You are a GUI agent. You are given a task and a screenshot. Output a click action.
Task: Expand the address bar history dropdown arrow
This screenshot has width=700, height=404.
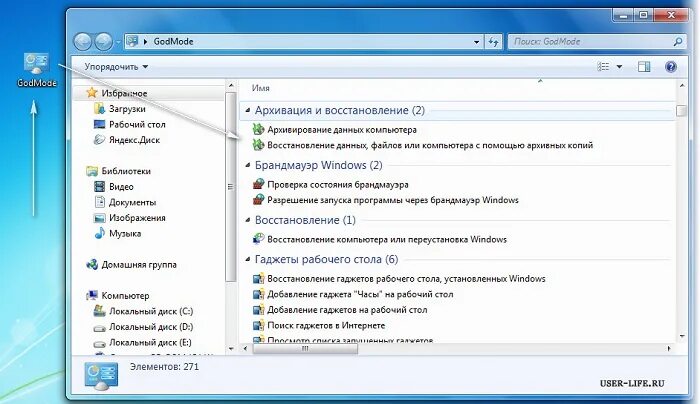click(476, 42)
